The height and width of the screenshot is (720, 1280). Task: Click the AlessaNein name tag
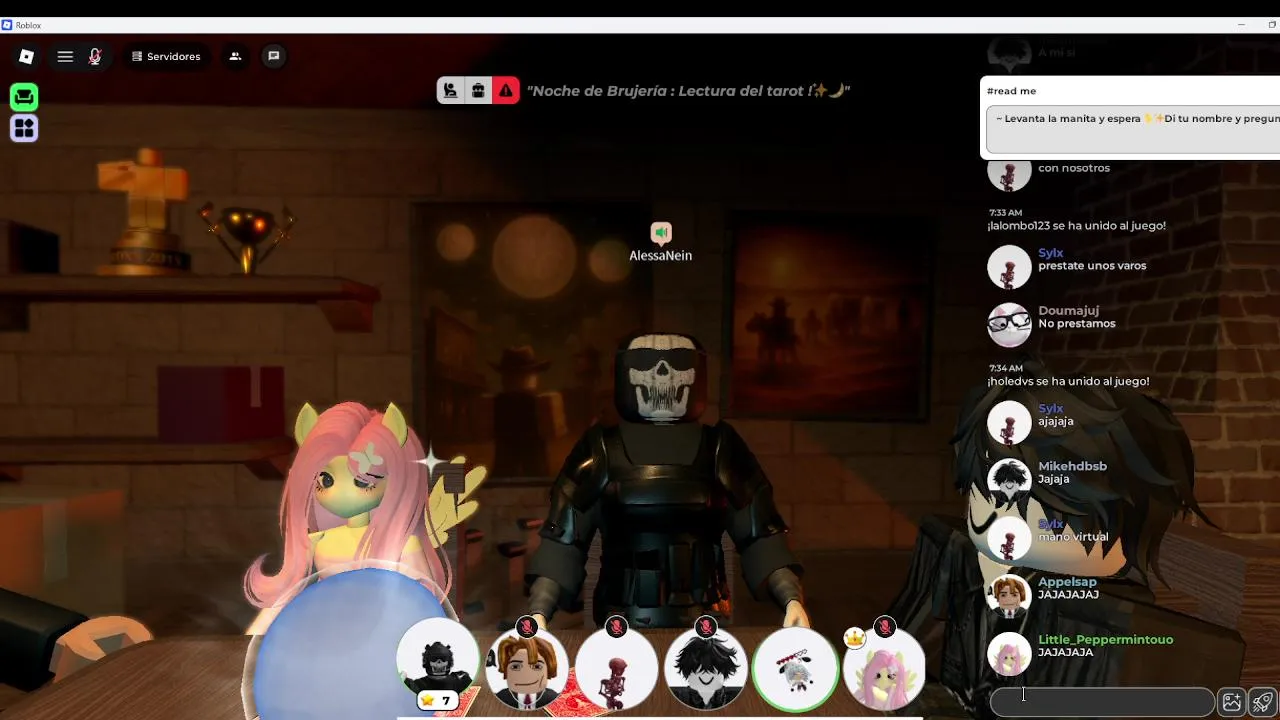coord(660,256)
